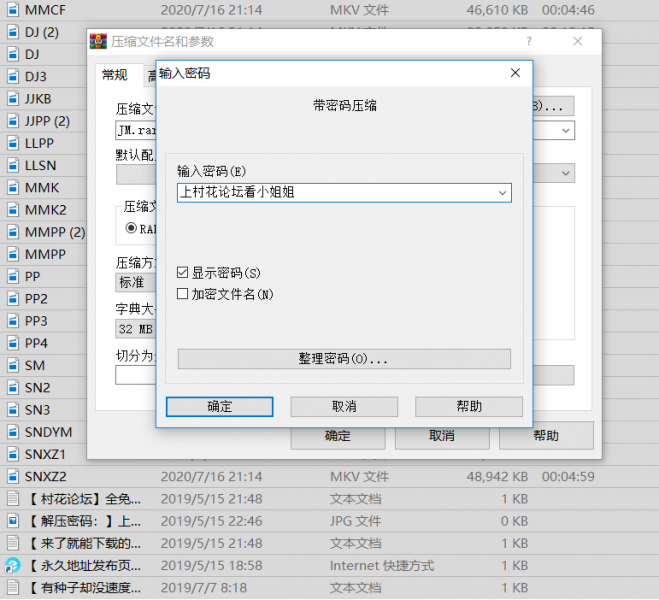
Task: Click the PP3 file icon
Action: click(13, 321)
